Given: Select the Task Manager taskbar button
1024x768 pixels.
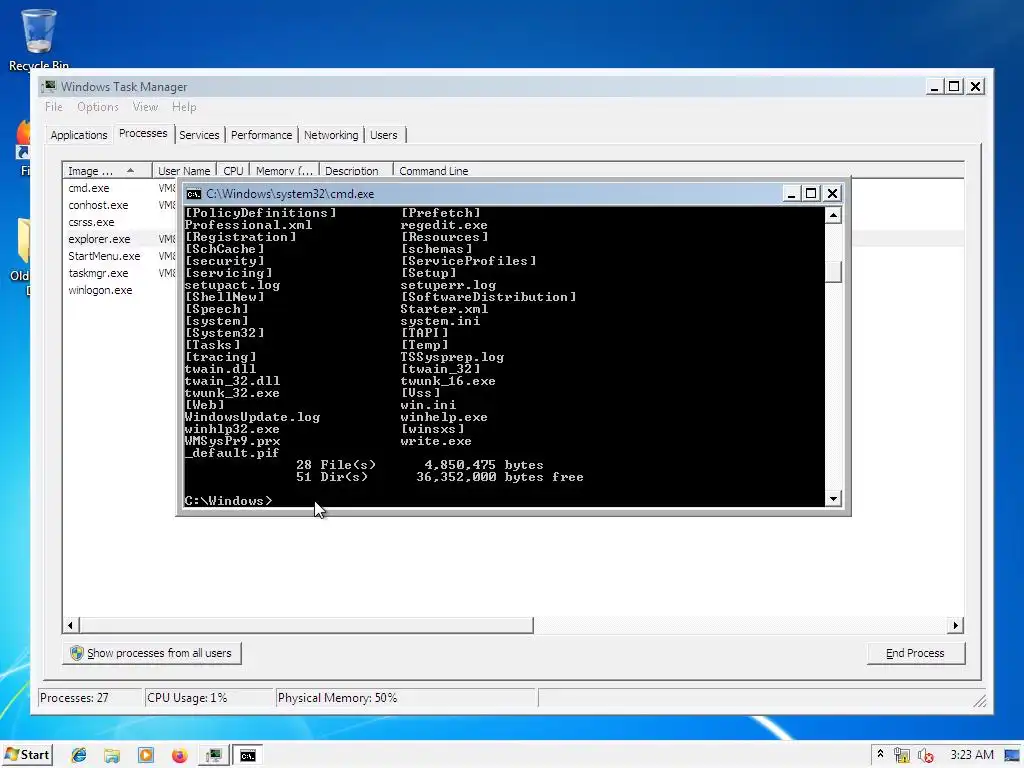Looking at the screenshot, I should [x=214, y=755].
